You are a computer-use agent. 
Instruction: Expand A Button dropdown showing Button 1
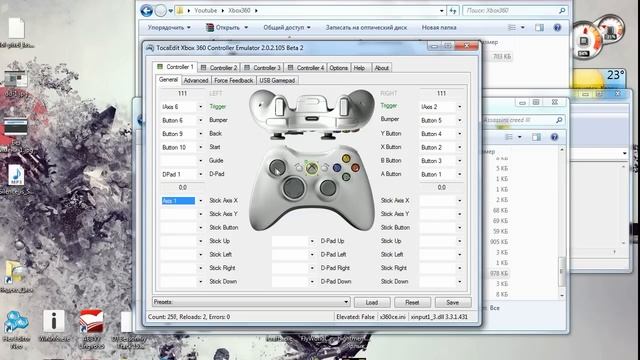coord(460,174)
